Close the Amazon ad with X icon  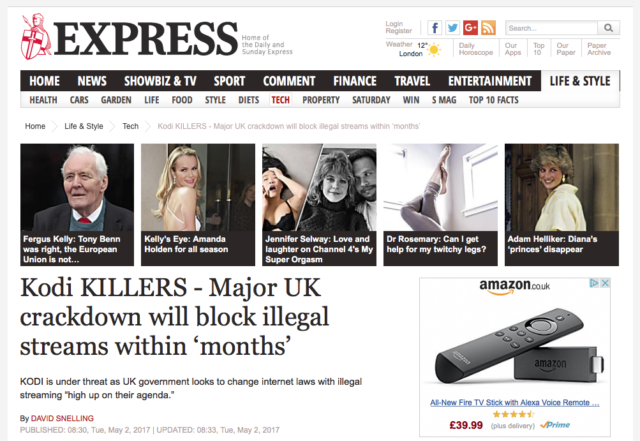[605, 283]
